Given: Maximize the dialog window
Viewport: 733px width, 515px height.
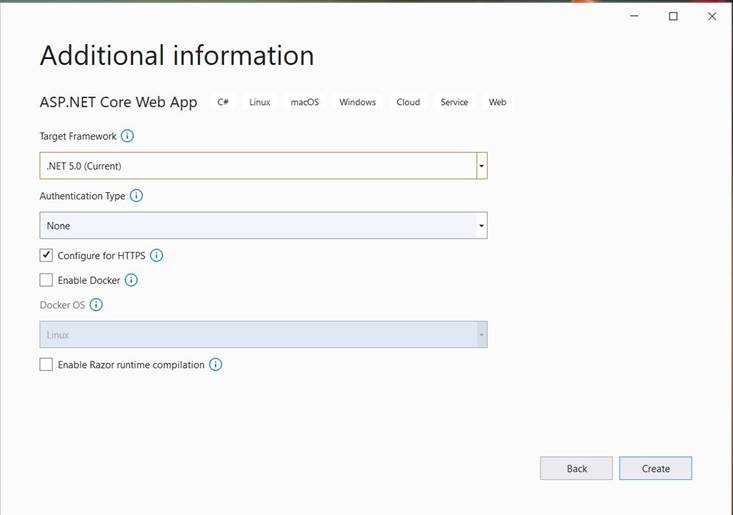Looking at the screenshot, I should click(x=673, y=16).
